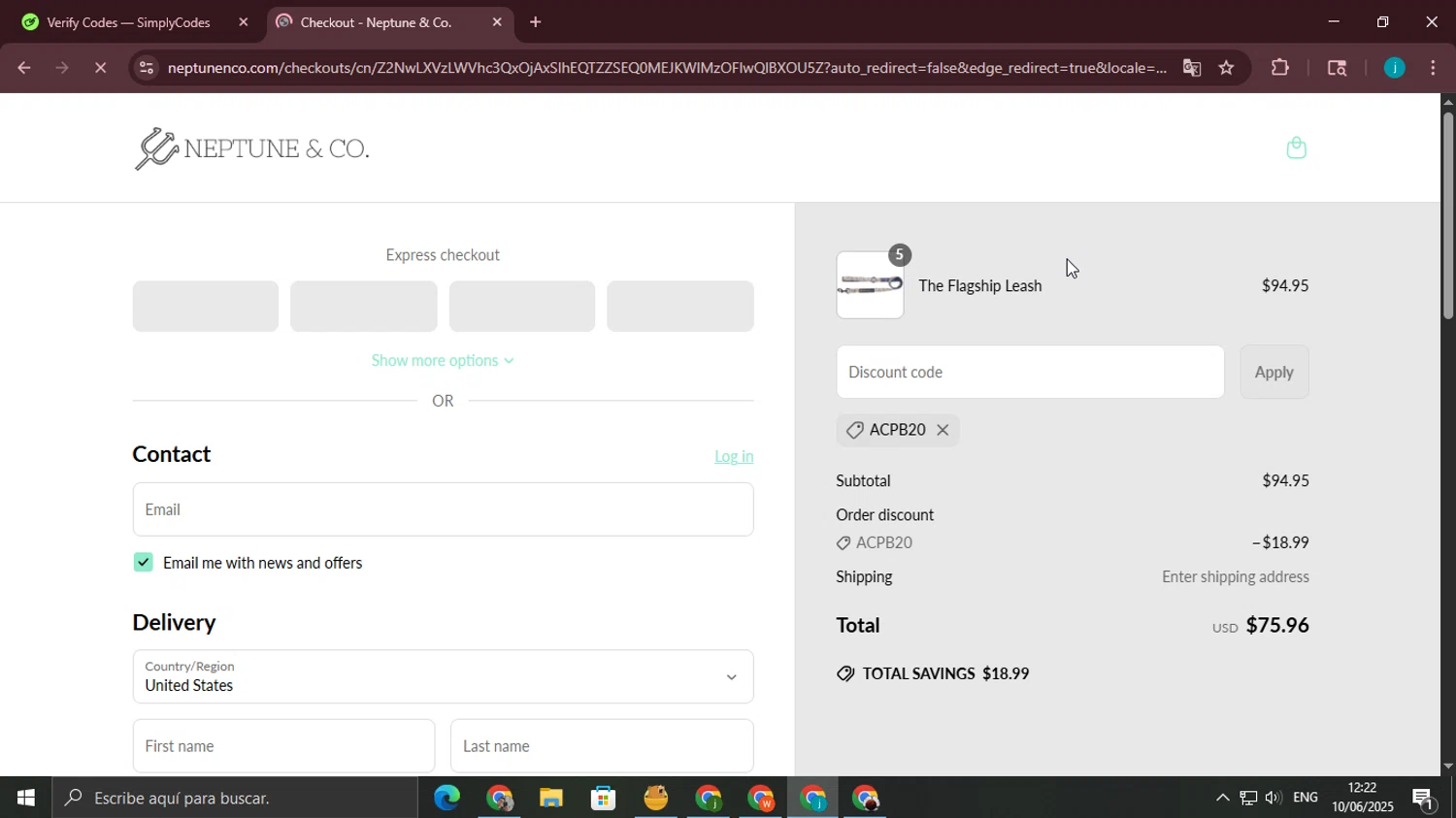Screen dimensions: 1456x818
Task: Open browser extensions puzzle icon
Action: pyautogui.click(x=1280, y=68)
